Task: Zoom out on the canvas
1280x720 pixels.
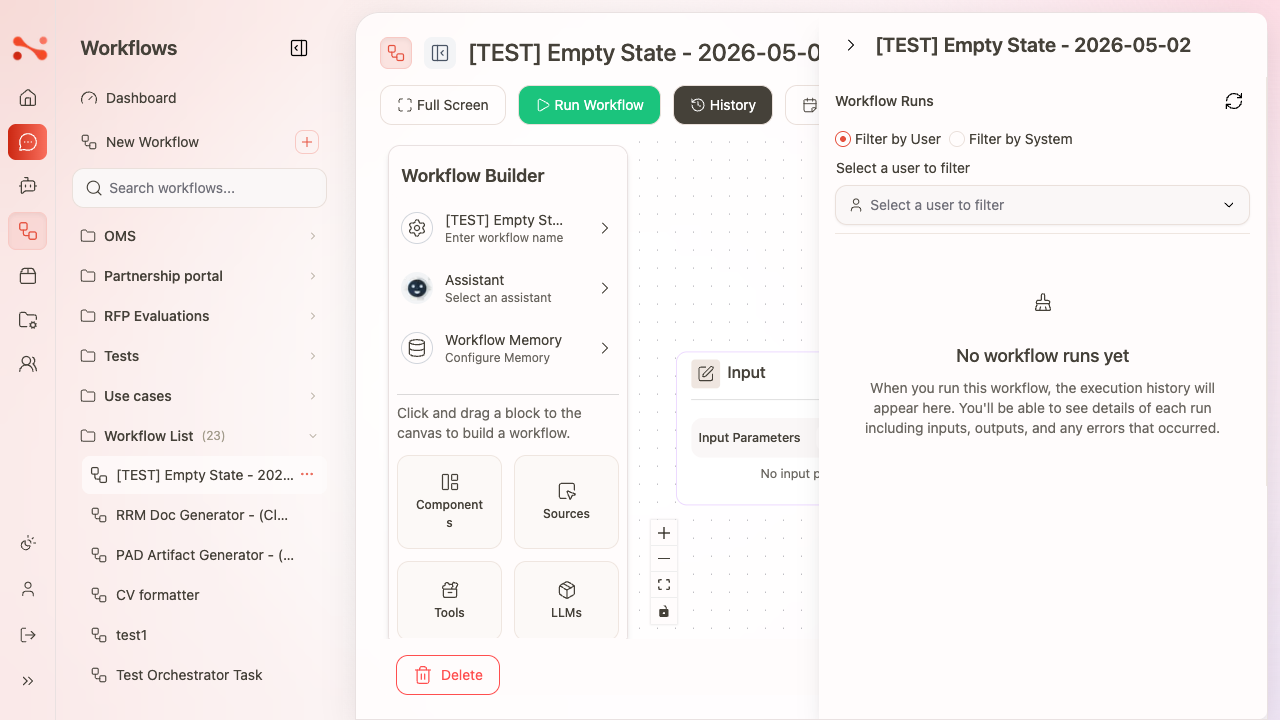Action: click(x=664, y=559)
